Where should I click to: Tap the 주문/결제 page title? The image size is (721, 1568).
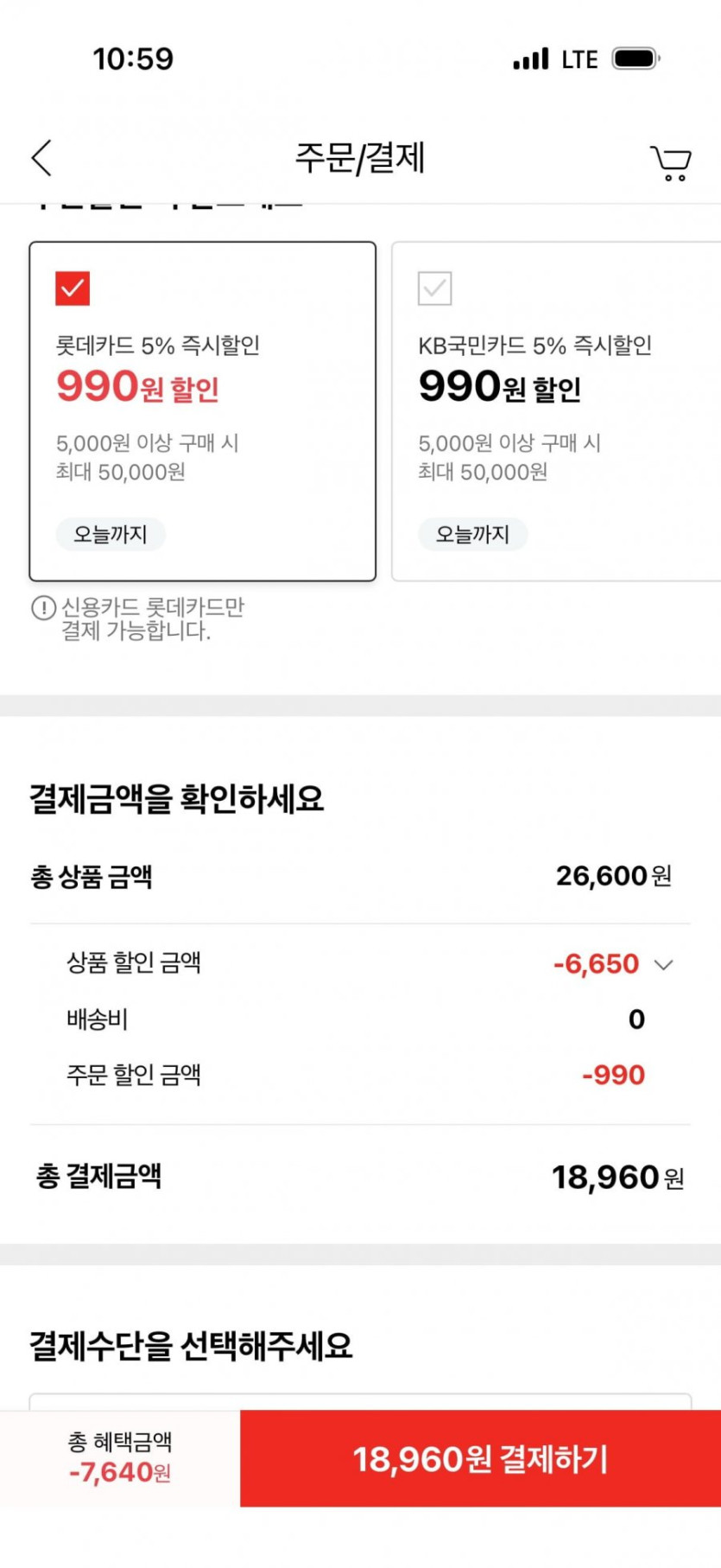(x=360, y=158)
